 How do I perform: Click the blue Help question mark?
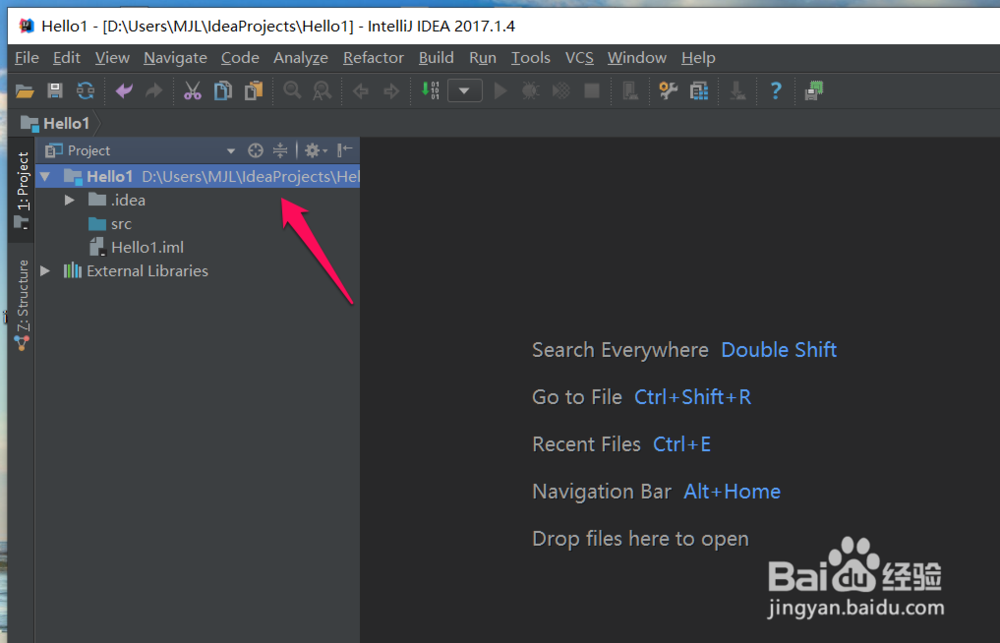[x=776, y=91]
